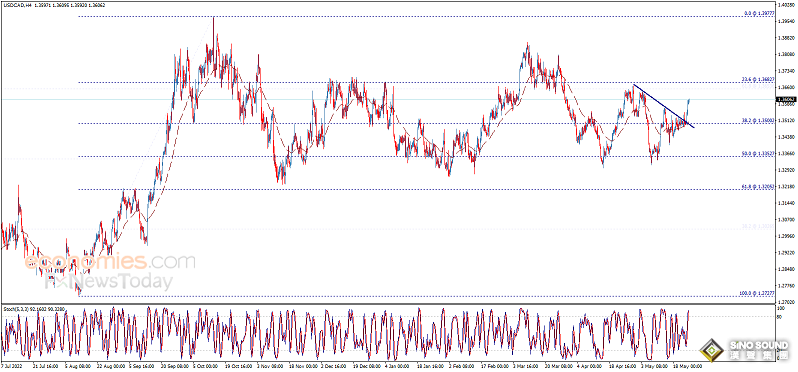Click the 5 Oct time axis label
This screenshot has width=798, height=372.
[x=206, y=365]
